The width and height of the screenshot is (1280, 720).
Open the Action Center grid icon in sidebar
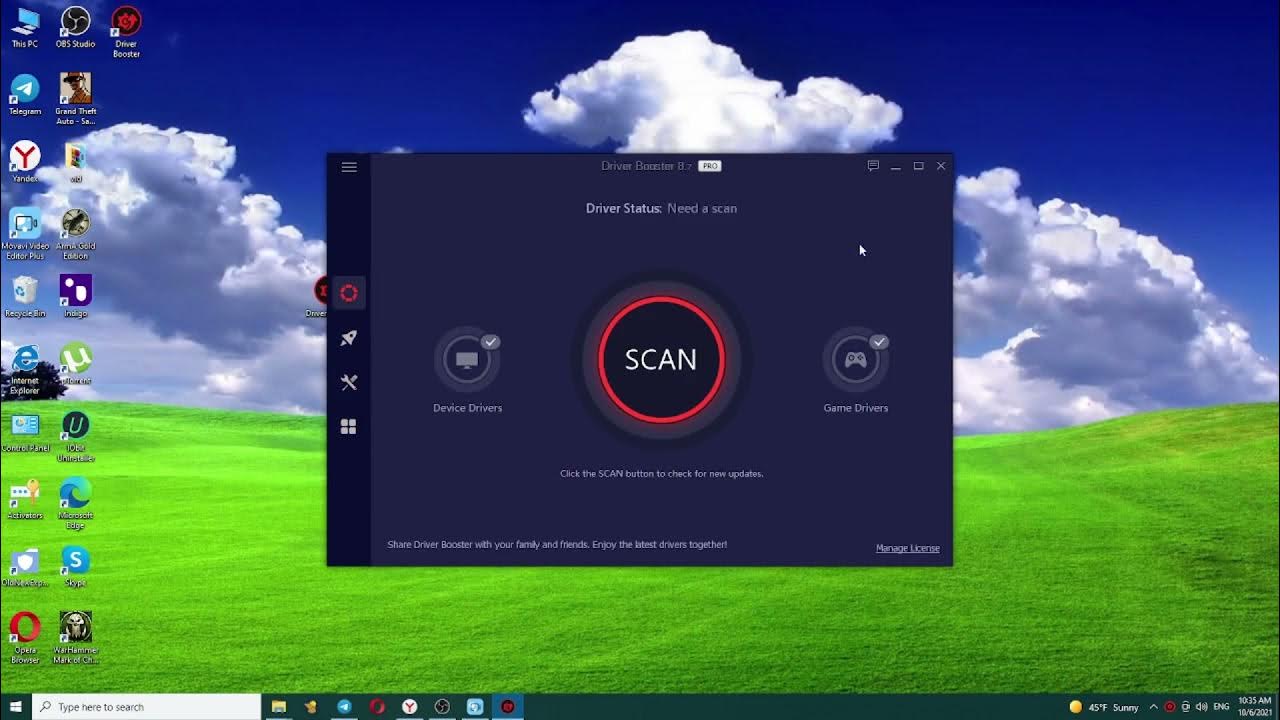tap(349, 427)
